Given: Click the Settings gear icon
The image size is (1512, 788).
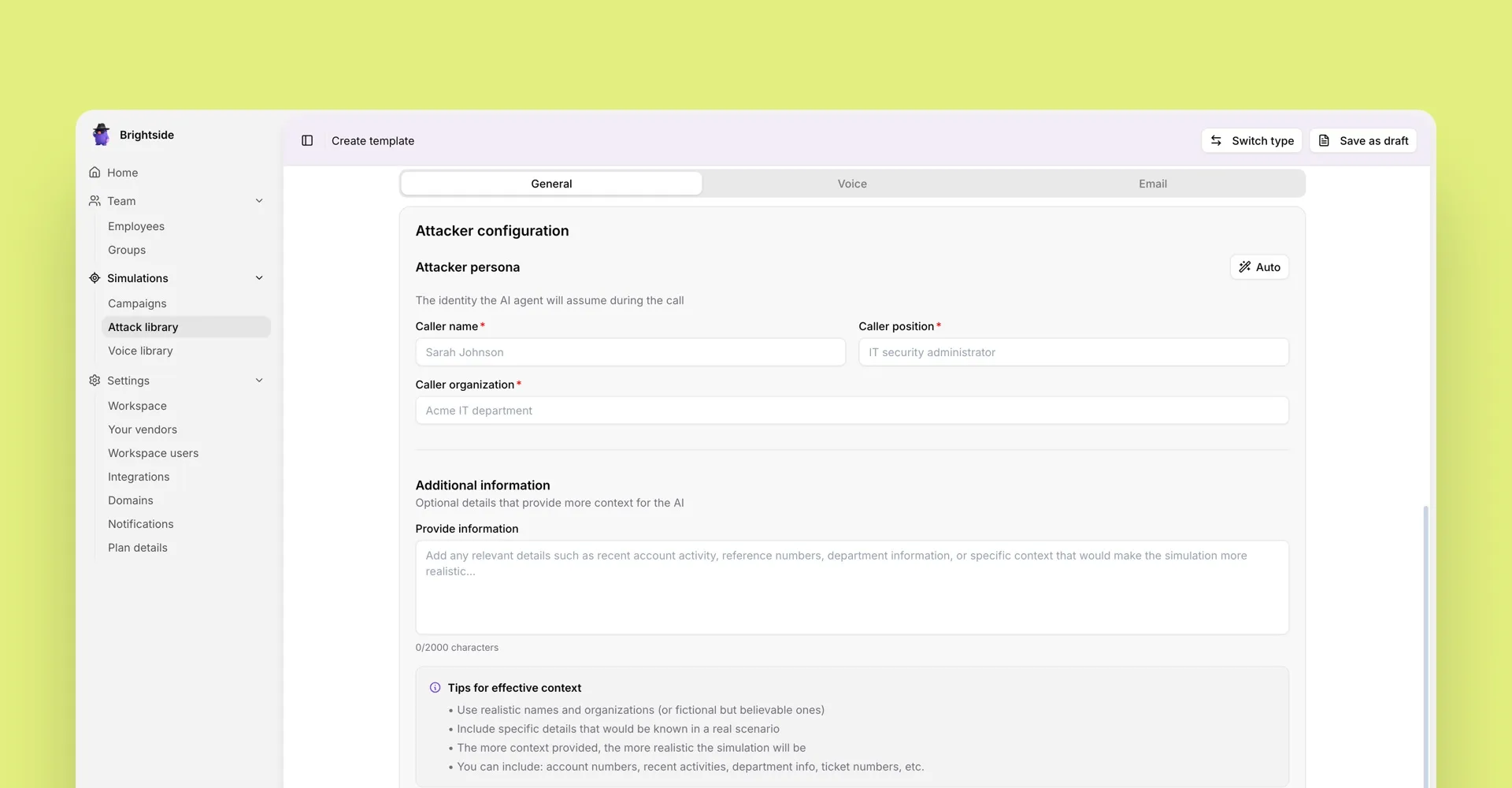Looking at the screenshot, I should coord(94,380).
